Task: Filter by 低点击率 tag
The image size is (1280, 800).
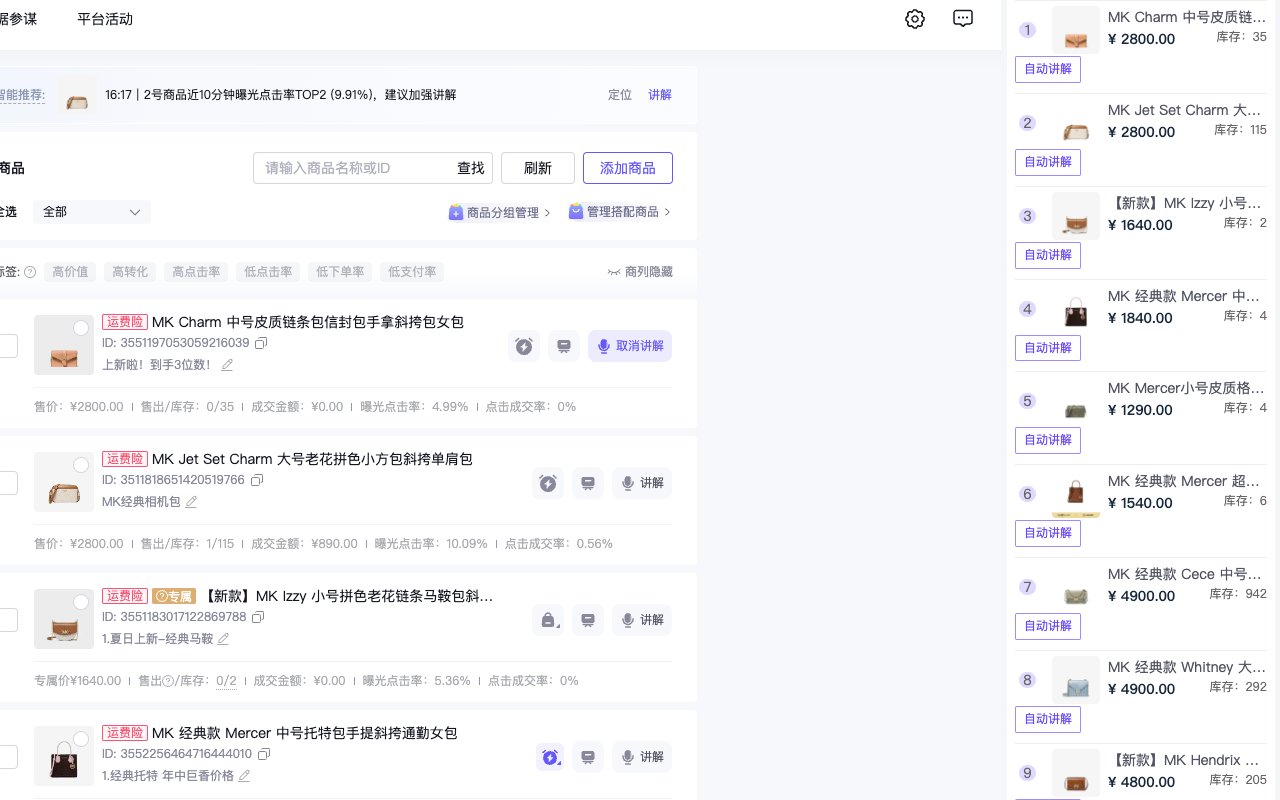Action: click(268, 272)
